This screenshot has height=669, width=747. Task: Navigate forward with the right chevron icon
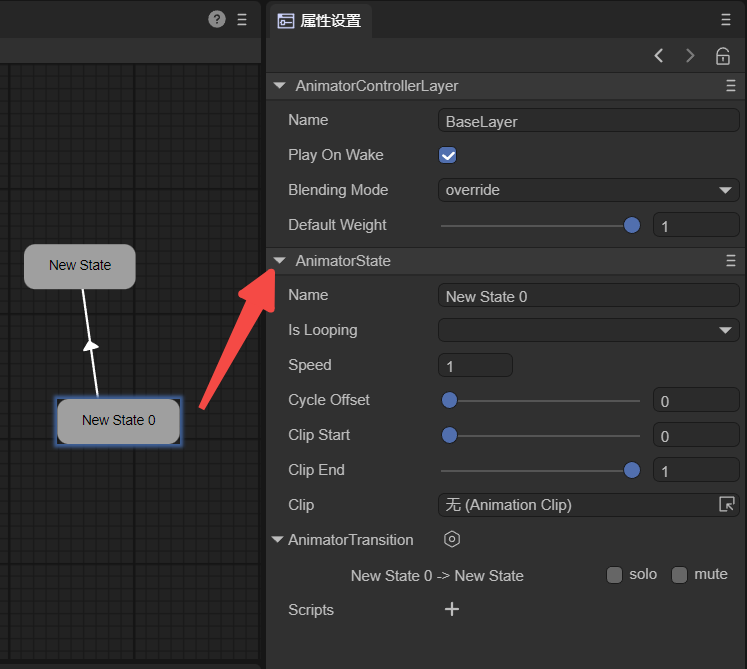pos(690,56)
